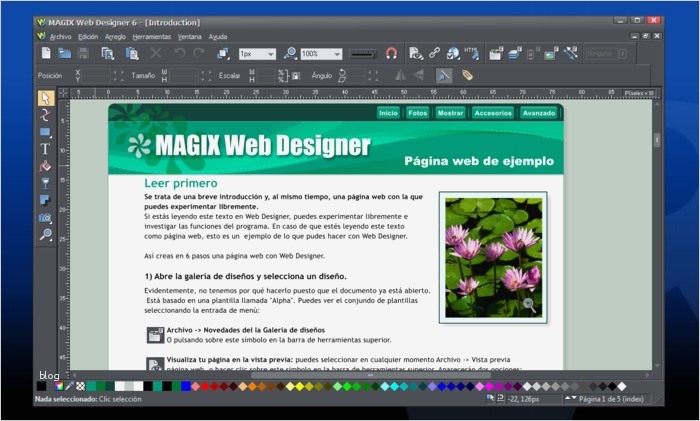Click the Posición X input field

point(96,72)
